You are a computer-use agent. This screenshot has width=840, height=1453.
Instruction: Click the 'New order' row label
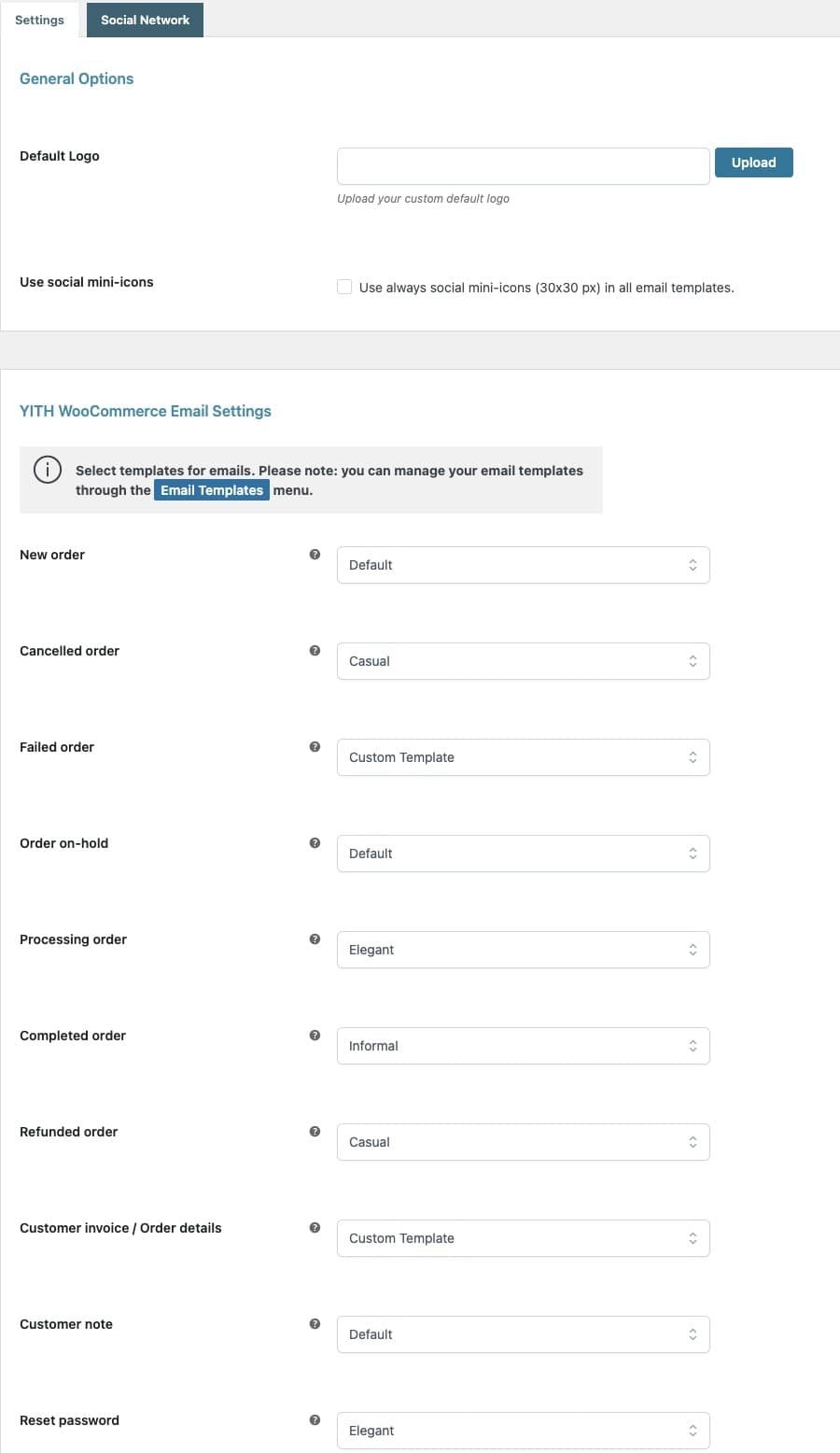52,555
